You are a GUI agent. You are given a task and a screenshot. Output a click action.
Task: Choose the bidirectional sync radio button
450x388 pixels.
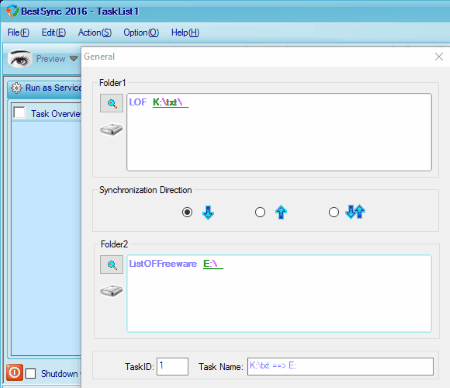click(x=334, y=212)
